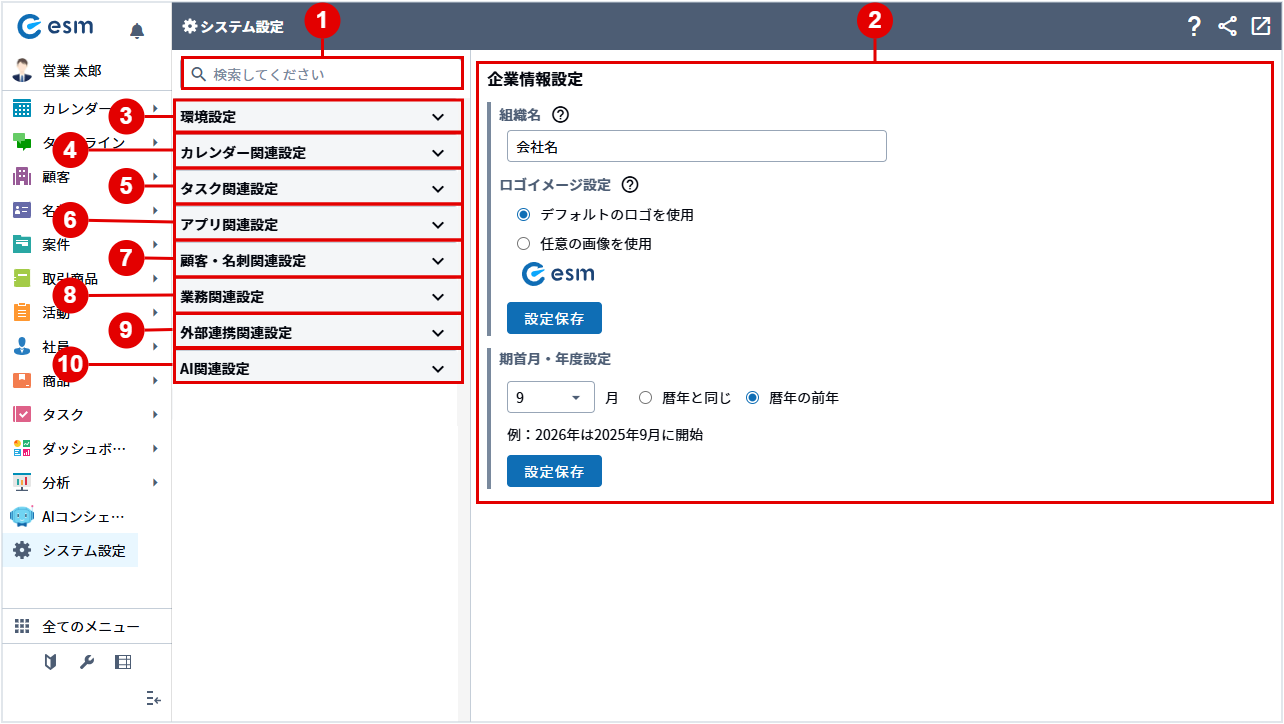Choose 暦年と同じ radio button
The width and height of the screenshot is (1284, 724).
[646, 397]
